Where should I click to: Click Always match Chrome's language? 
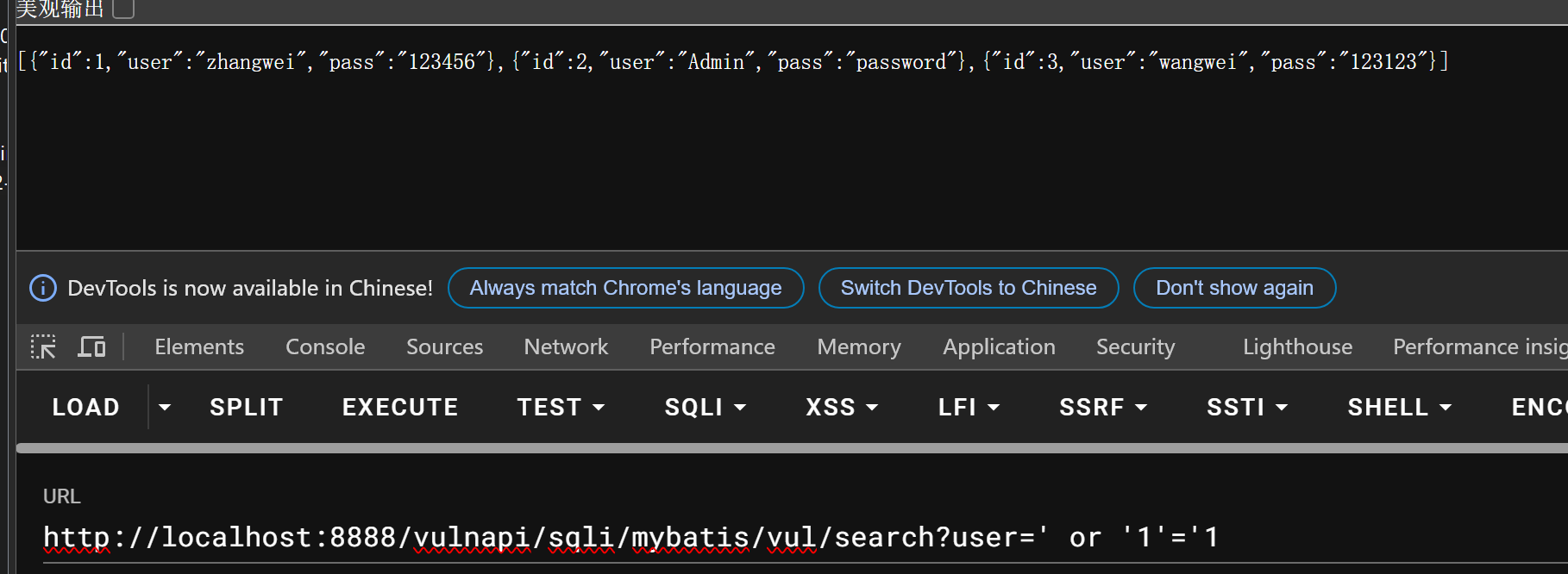click(625, 288)
